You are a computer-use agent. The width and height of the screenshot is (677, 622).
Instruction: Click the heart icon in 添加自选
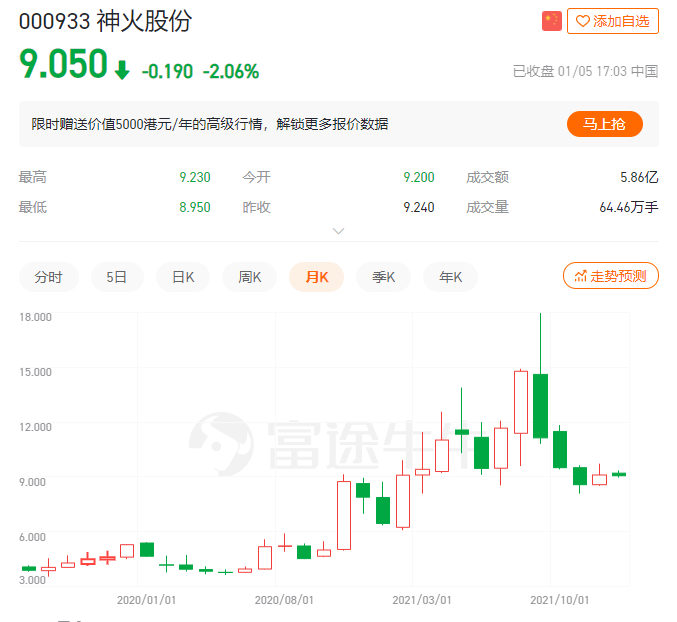pos(583,21)
